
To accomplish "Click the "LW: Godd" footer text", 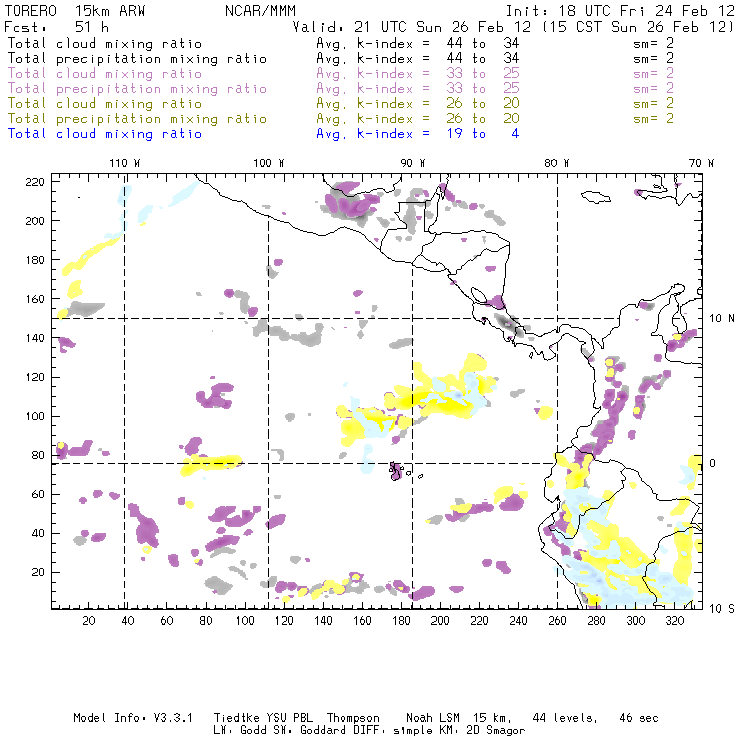I will coord(240,731).
